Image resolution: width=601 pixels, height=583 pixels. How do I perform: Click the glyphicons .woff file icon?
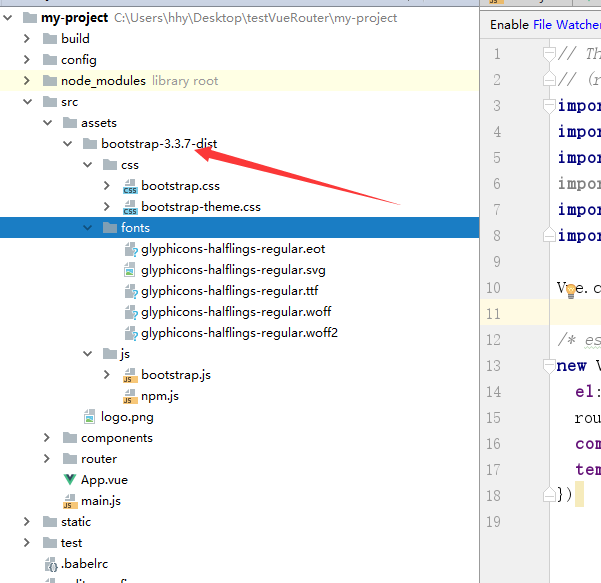click(x=131, y=312)
